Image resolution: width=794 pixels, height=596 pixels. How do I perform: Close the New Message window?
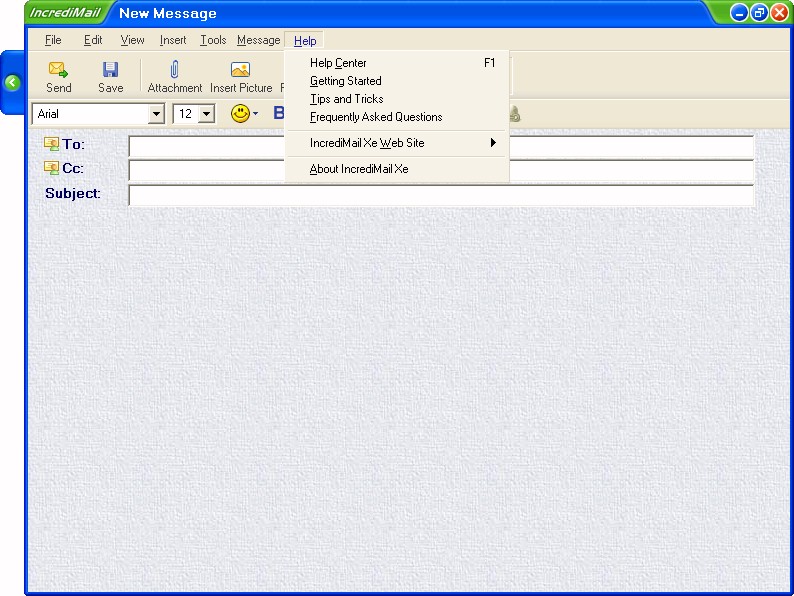coord(779,13)
